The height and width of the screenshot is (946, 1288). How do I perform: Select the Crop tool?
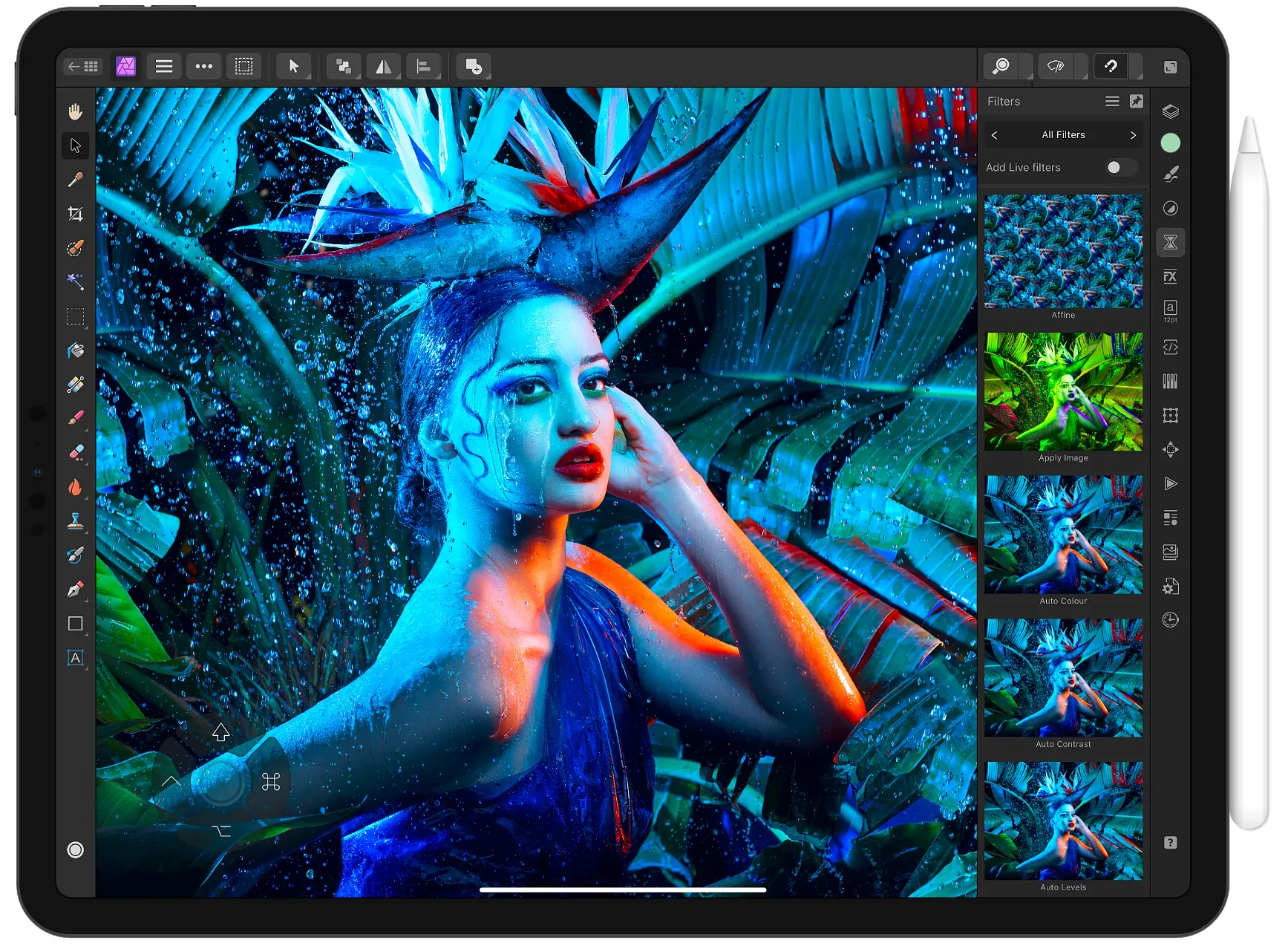pyautogui.click(x=75, y=215)
